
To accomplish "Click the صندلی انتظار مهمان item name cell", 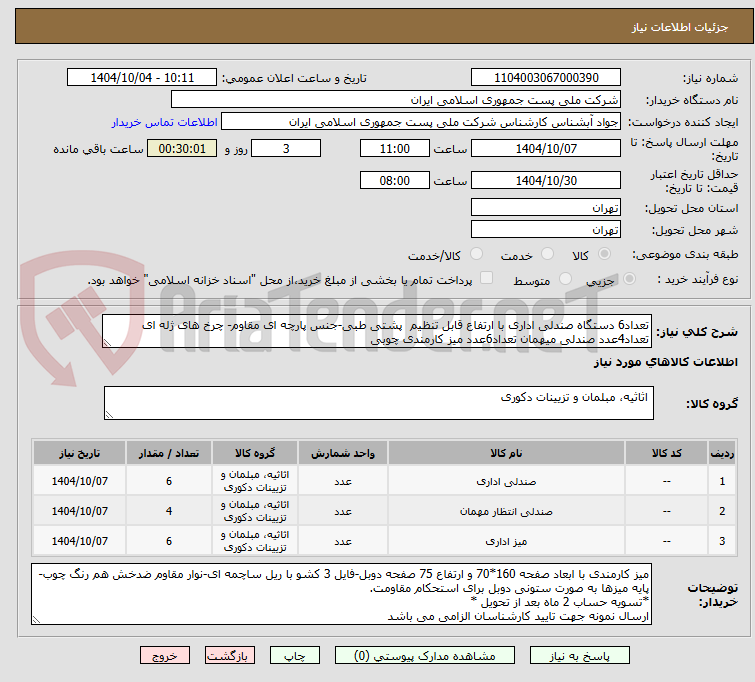I will point(506,511).
